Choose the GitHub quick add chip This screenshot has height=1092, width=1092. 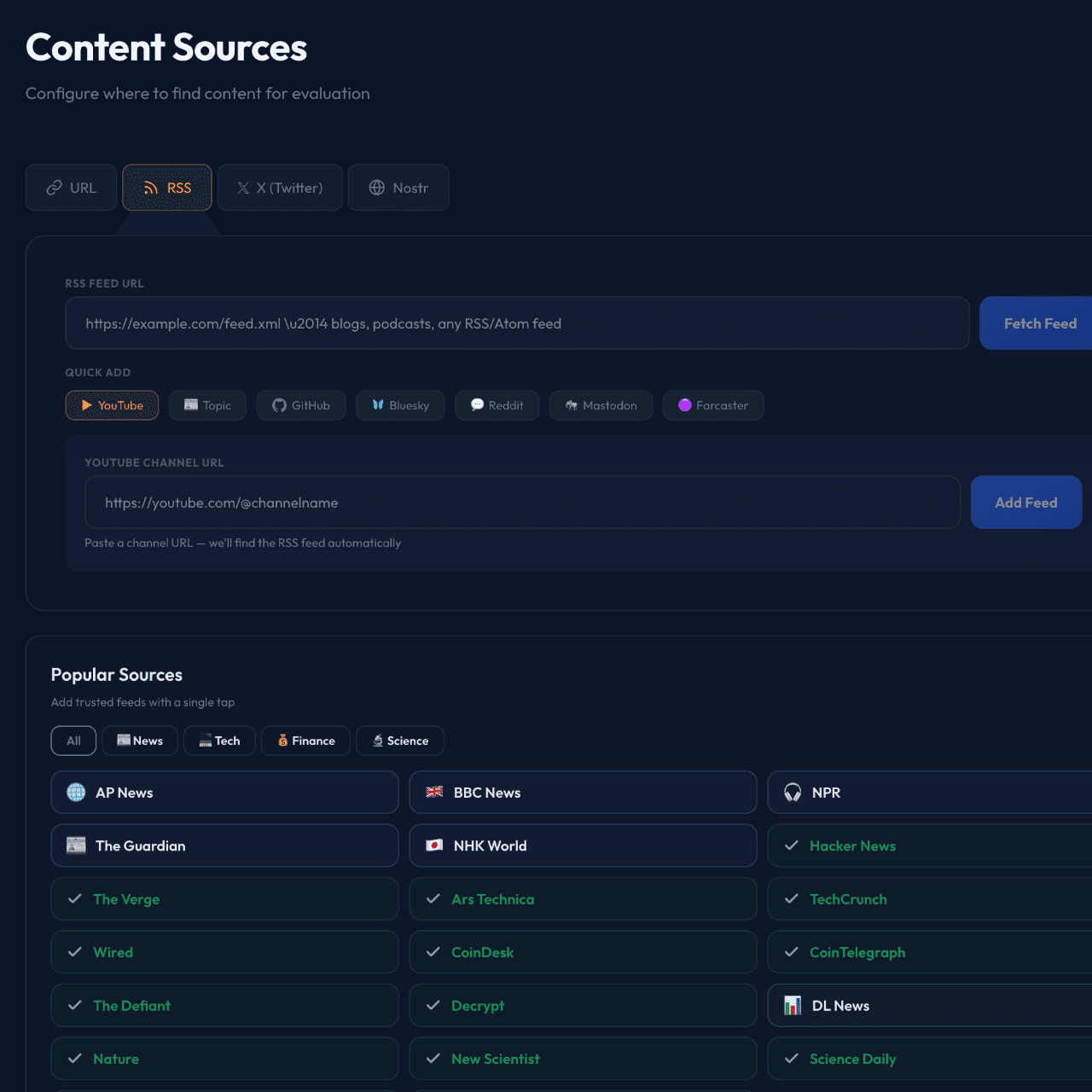point(301,405)
